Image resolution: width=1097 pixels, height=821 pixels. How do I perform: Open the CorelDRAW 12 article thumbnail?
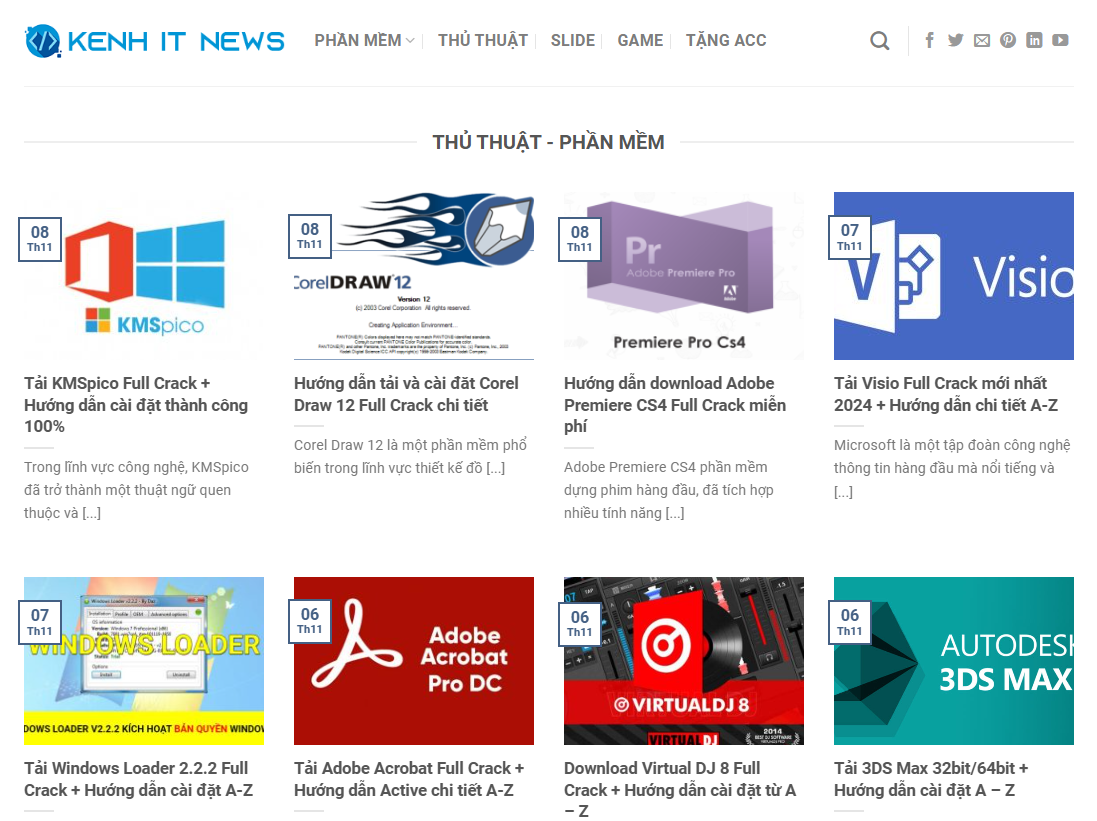[413, 276]
